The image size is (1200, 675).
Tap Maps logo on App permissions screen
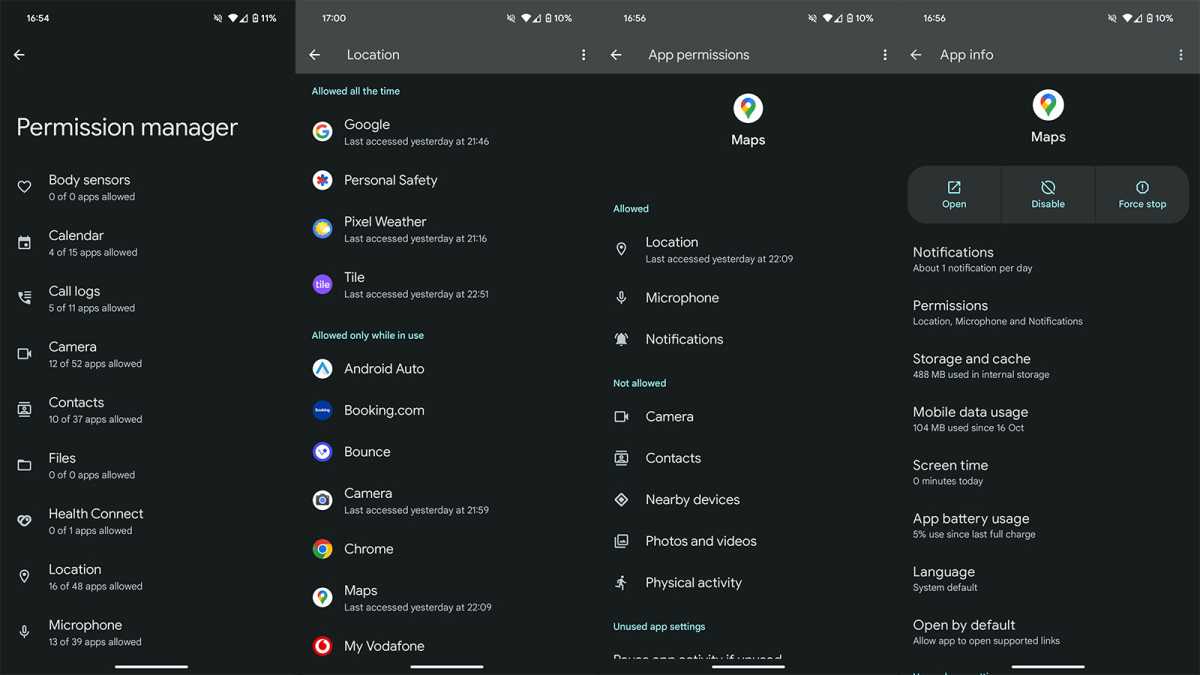[x=748, y=108]
